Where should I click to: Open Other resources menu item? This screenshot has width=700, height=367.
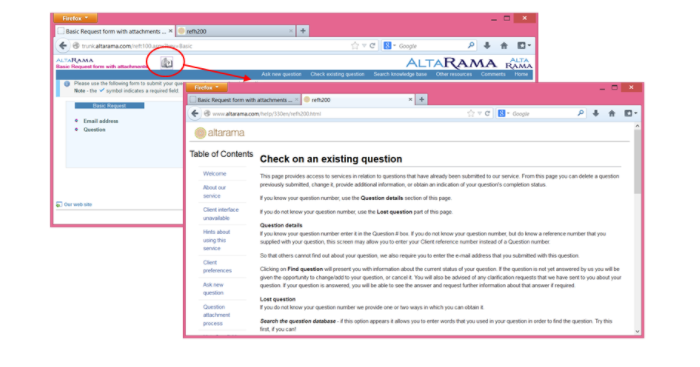[454, 74]
